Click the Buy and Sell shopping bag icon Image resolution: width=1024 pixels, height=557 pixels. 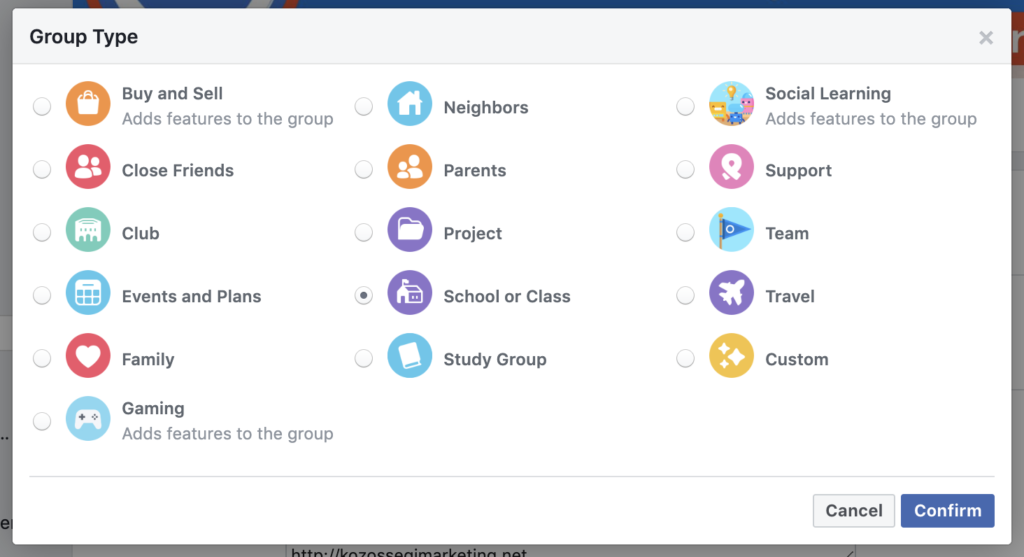click(x=88, y=104)
